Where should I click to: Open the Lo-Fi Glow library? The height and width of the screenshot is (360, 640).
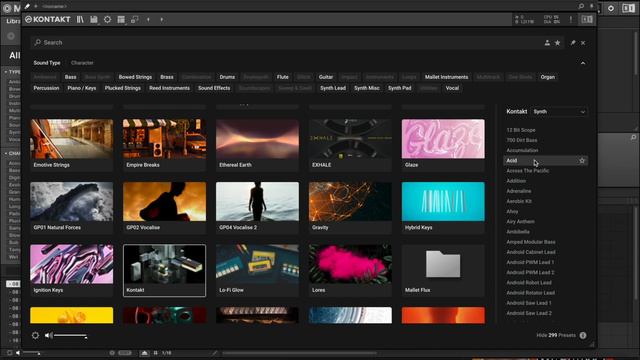(257, 270)
